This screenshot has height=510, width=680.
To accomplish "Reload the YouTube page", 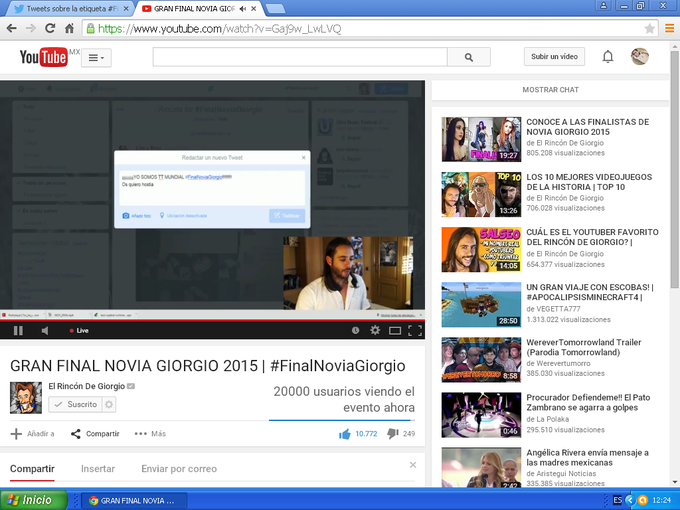I will point(50,29).
